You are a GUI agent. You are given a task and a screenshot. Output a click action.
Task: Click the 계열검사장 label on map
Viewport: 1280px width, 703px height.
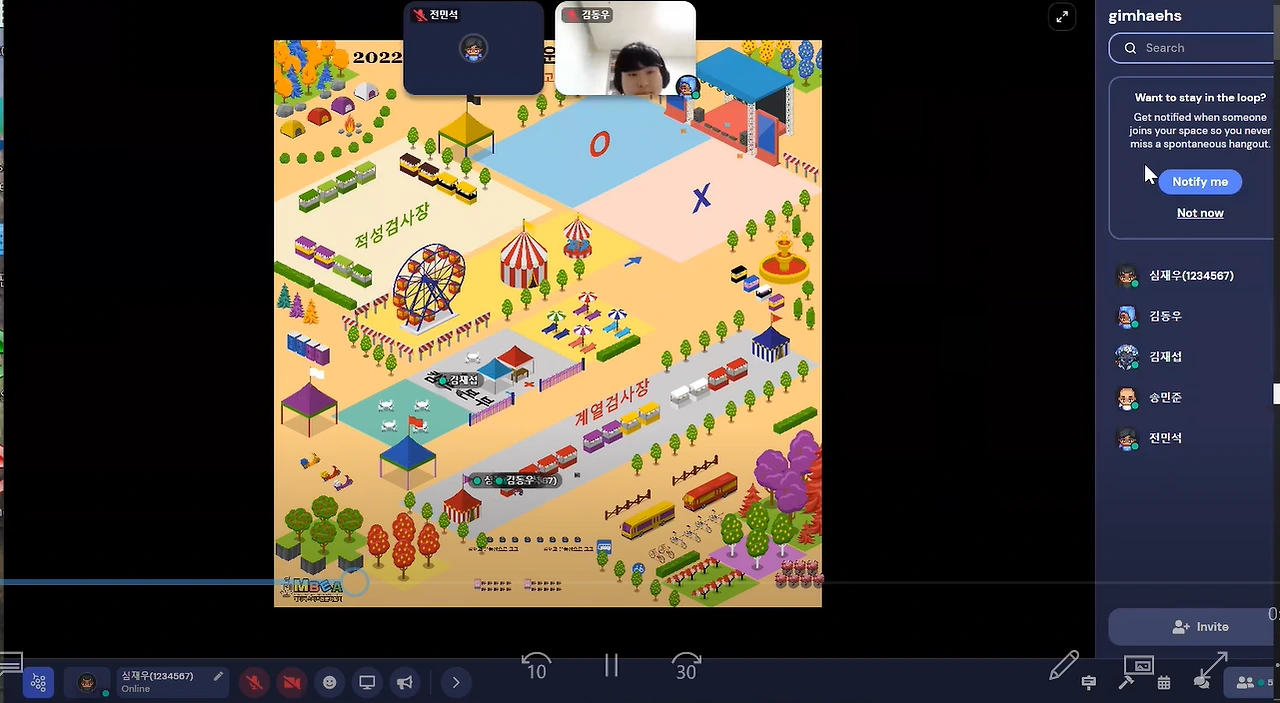[x=612, y=402]
